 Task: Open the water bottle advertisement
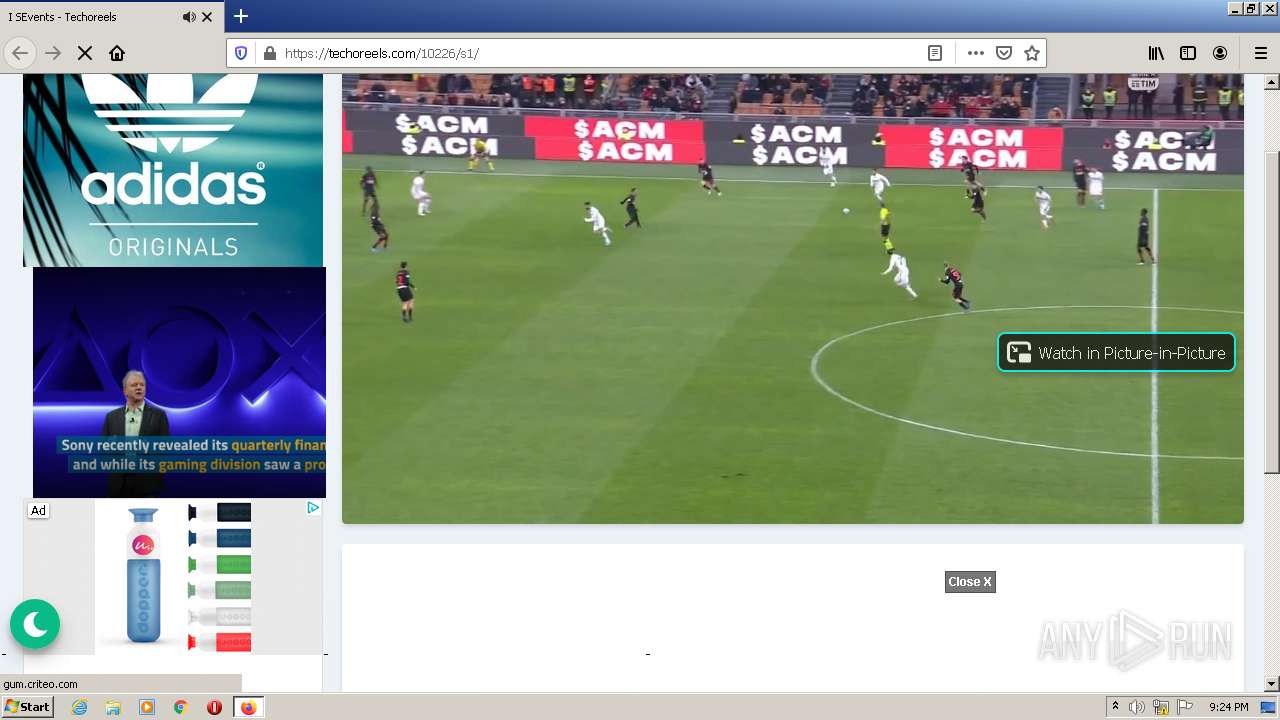173,577
